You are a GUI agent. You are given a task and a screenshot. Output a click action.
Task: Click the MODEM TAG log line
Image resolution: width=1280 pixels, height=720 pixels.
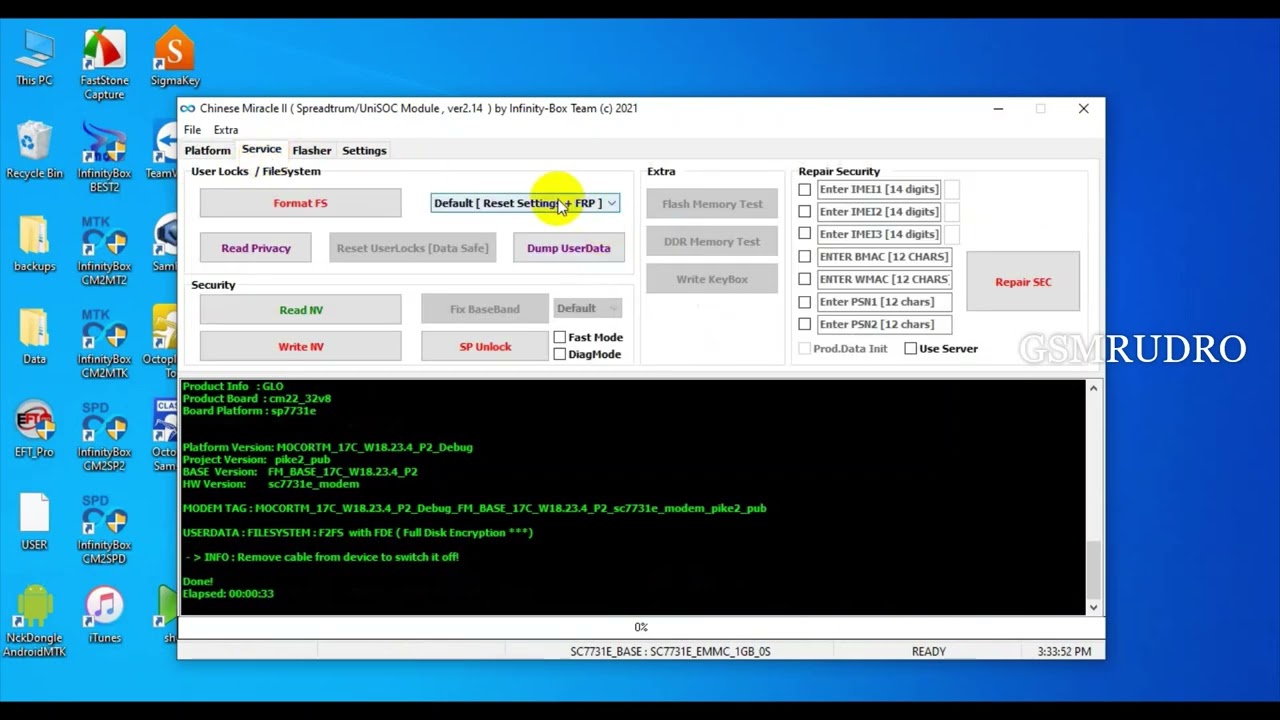(474, 508)
